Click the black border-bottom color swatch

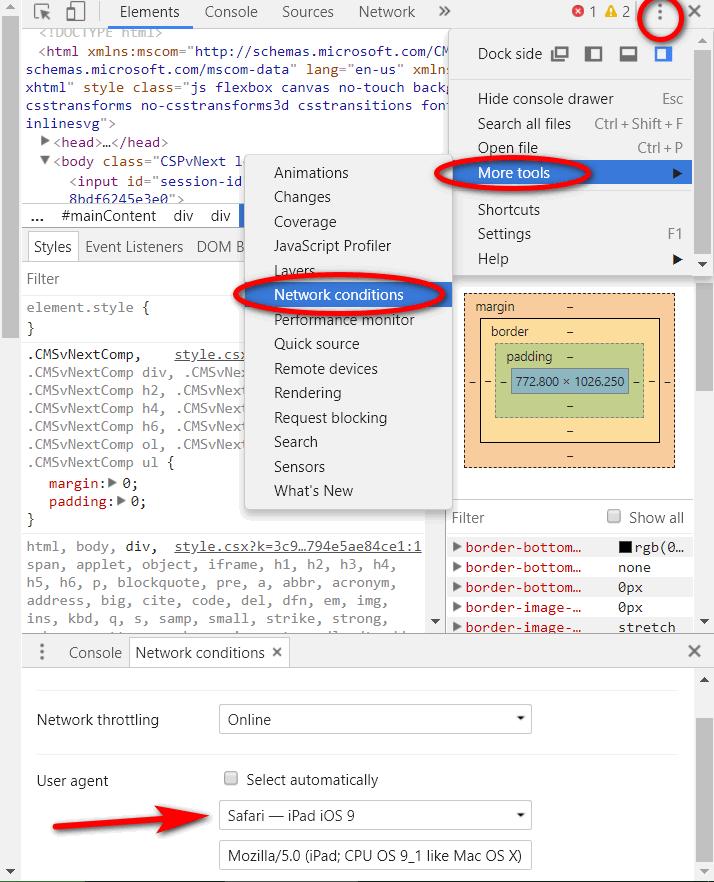(x=625, y=547)
